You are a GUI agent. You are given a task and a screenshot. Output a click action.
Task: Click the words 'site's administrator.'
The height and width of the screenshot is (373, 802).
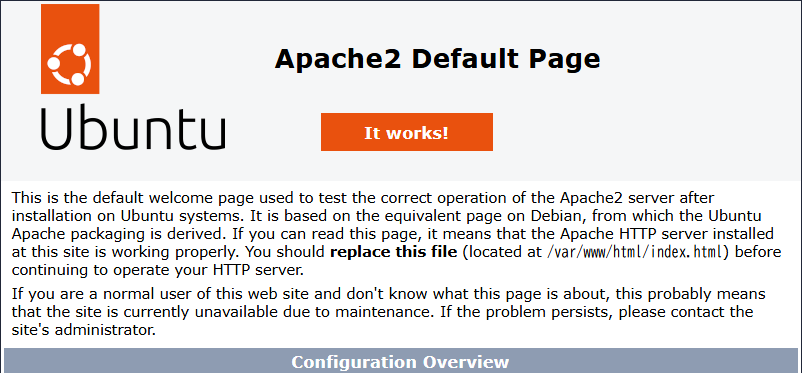83,330
